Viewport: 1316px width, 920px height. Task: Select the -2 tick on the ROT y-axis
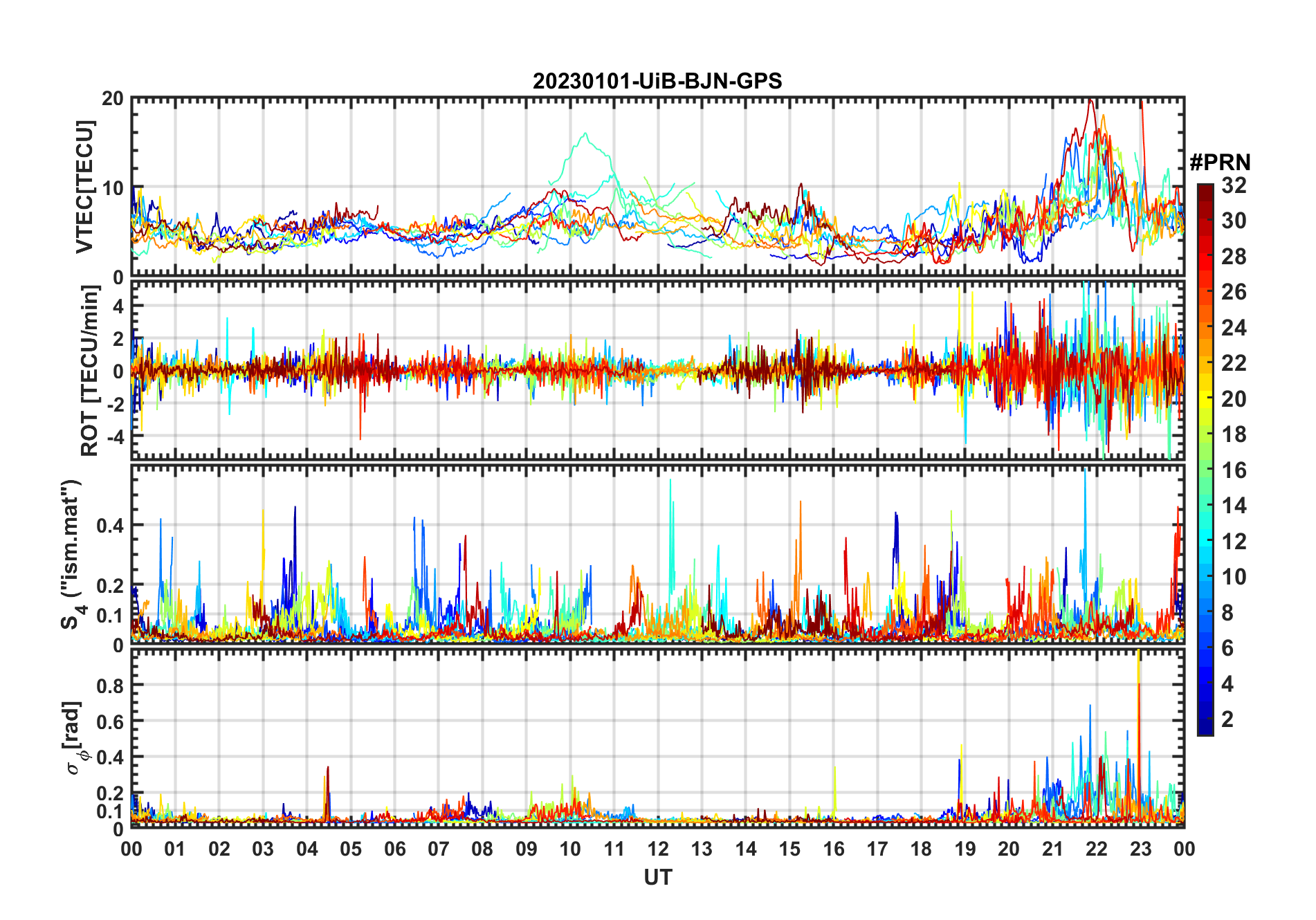116,404
